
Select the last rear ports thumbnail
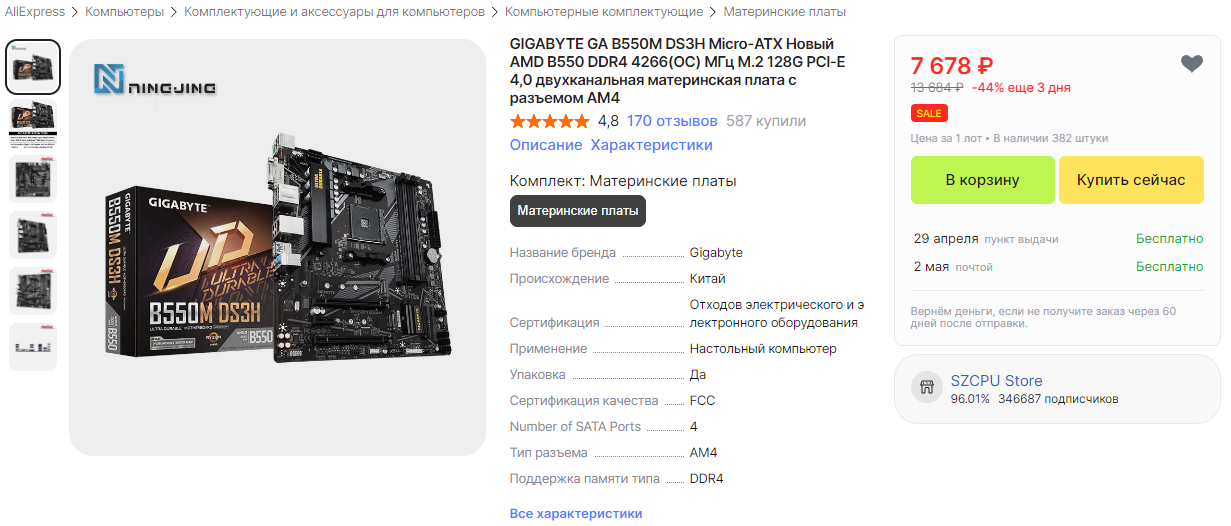34,347
